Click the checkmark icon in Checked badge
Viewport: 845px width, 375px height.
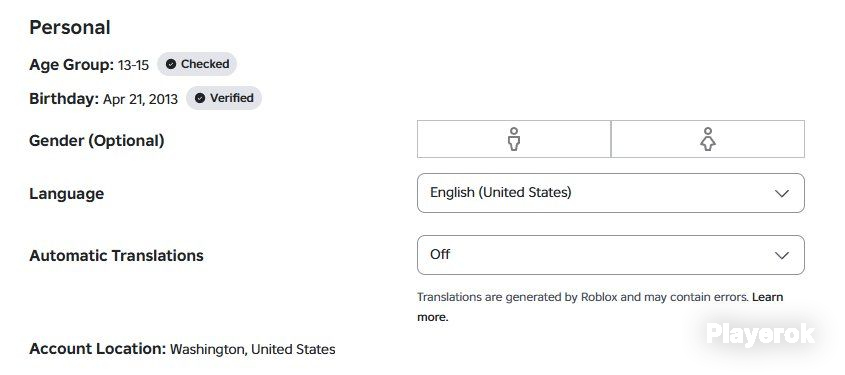point(171,64)
